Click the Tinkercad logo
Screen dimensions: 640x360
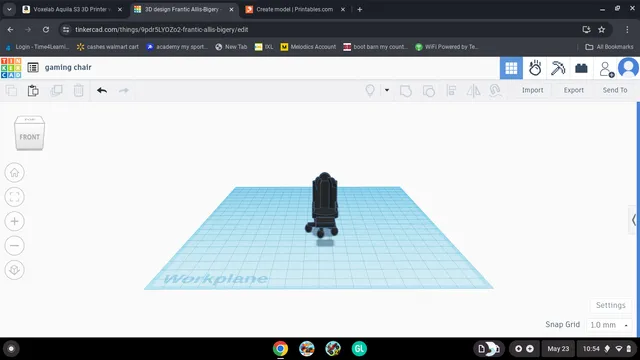click(x=11, y=68)
